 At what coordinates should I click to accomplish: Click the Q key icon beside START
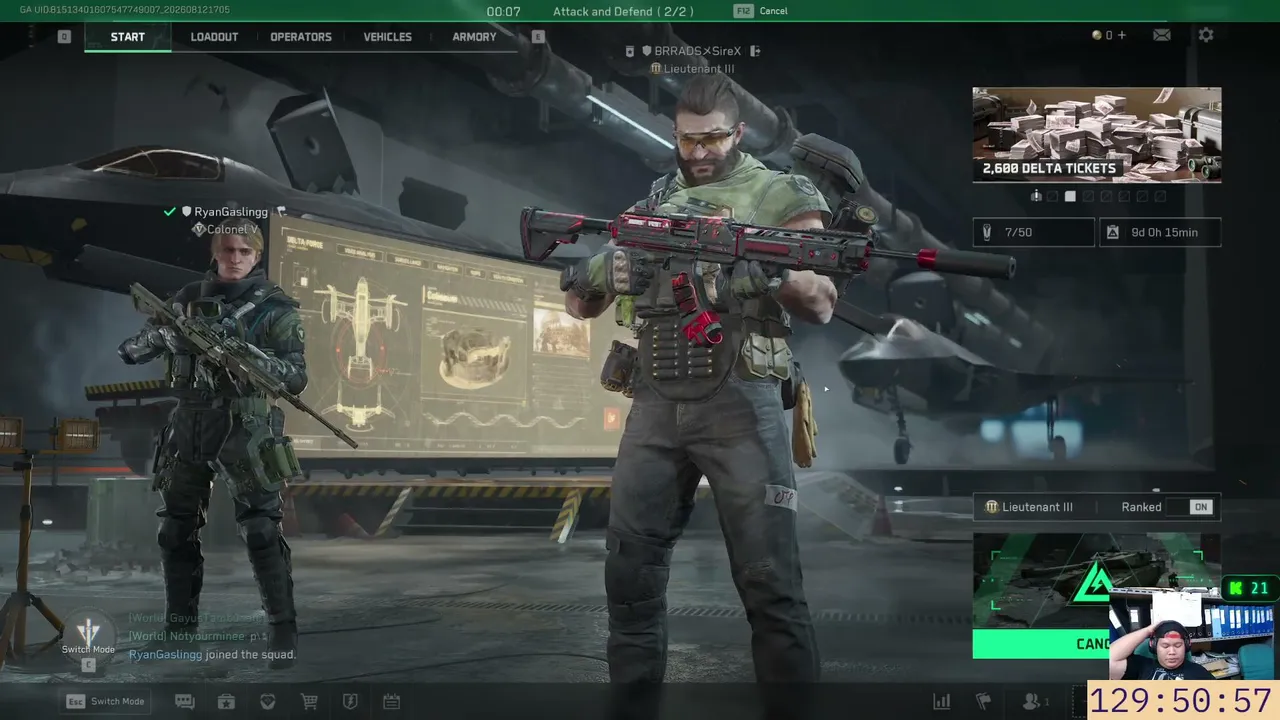coord(64,37)
